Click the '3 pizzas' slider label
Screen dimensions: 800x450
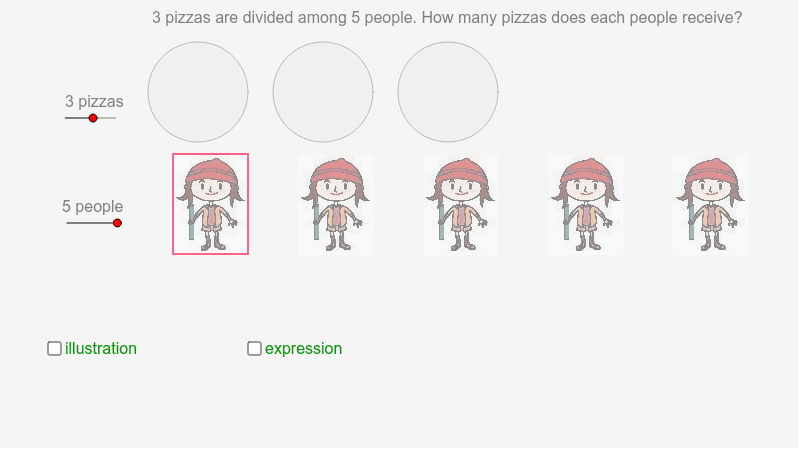(94, 102)
